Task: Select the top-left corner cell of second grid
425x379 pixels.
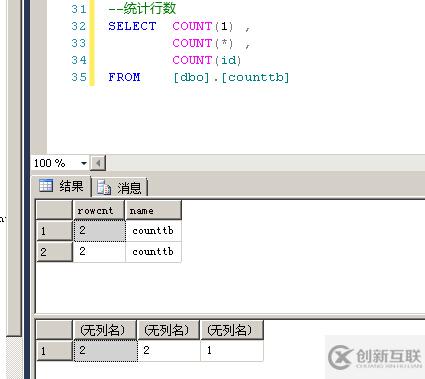Action: [x=54, y=330]
